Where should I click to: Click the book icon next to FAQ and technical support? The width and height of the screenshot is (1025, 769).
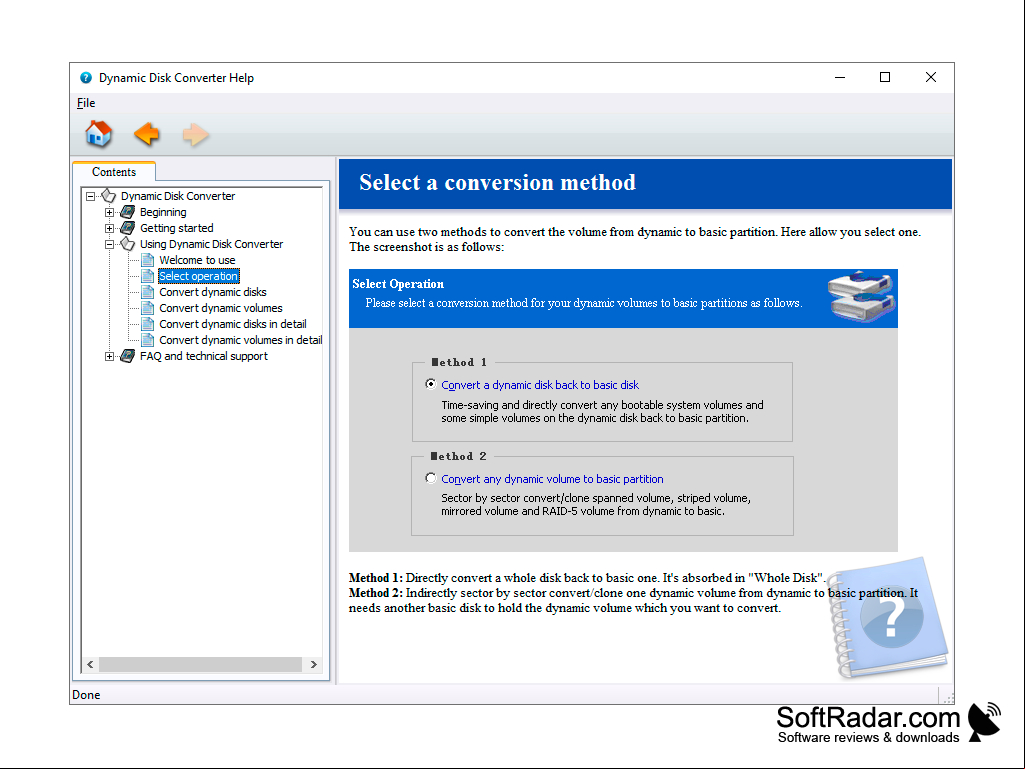point(127,356)
